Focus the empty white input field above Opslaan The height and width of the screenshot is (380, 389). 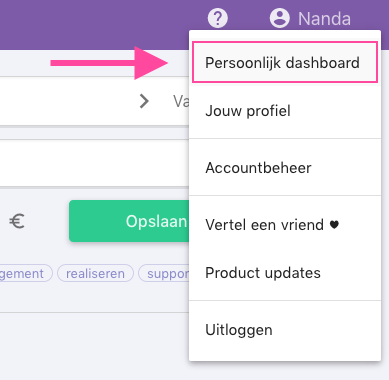(x=94, y=163)
